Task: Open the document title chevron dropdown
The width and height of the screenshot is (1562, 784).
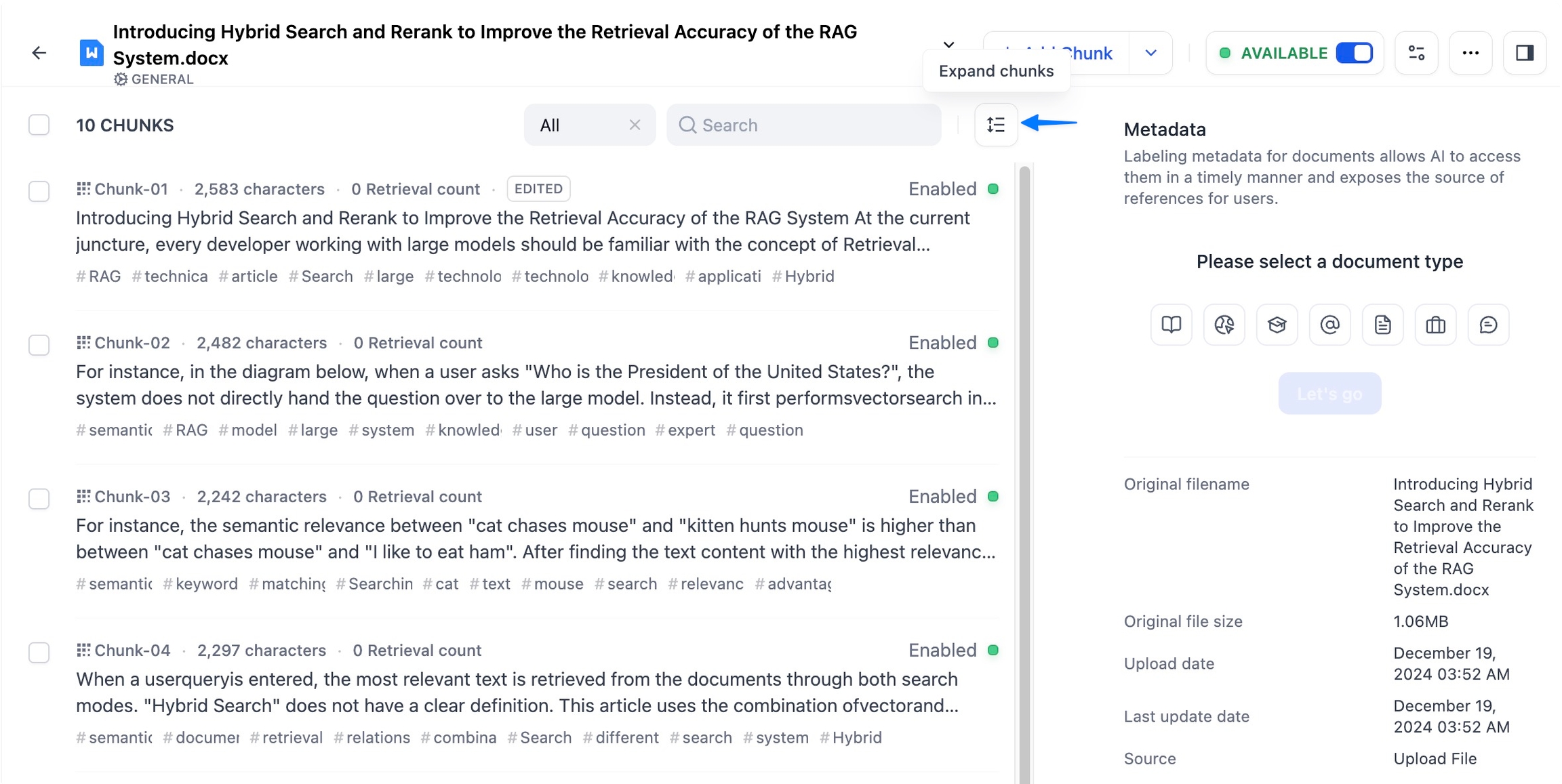Action: pos(948,45)
